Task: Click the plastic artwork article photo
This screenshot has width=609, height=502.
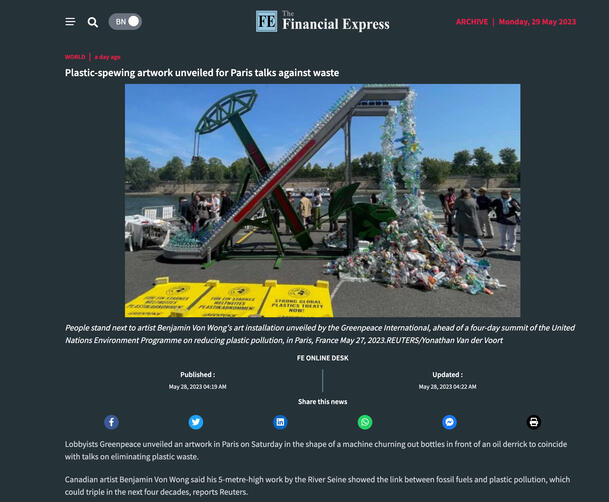Action: [322, 200]
